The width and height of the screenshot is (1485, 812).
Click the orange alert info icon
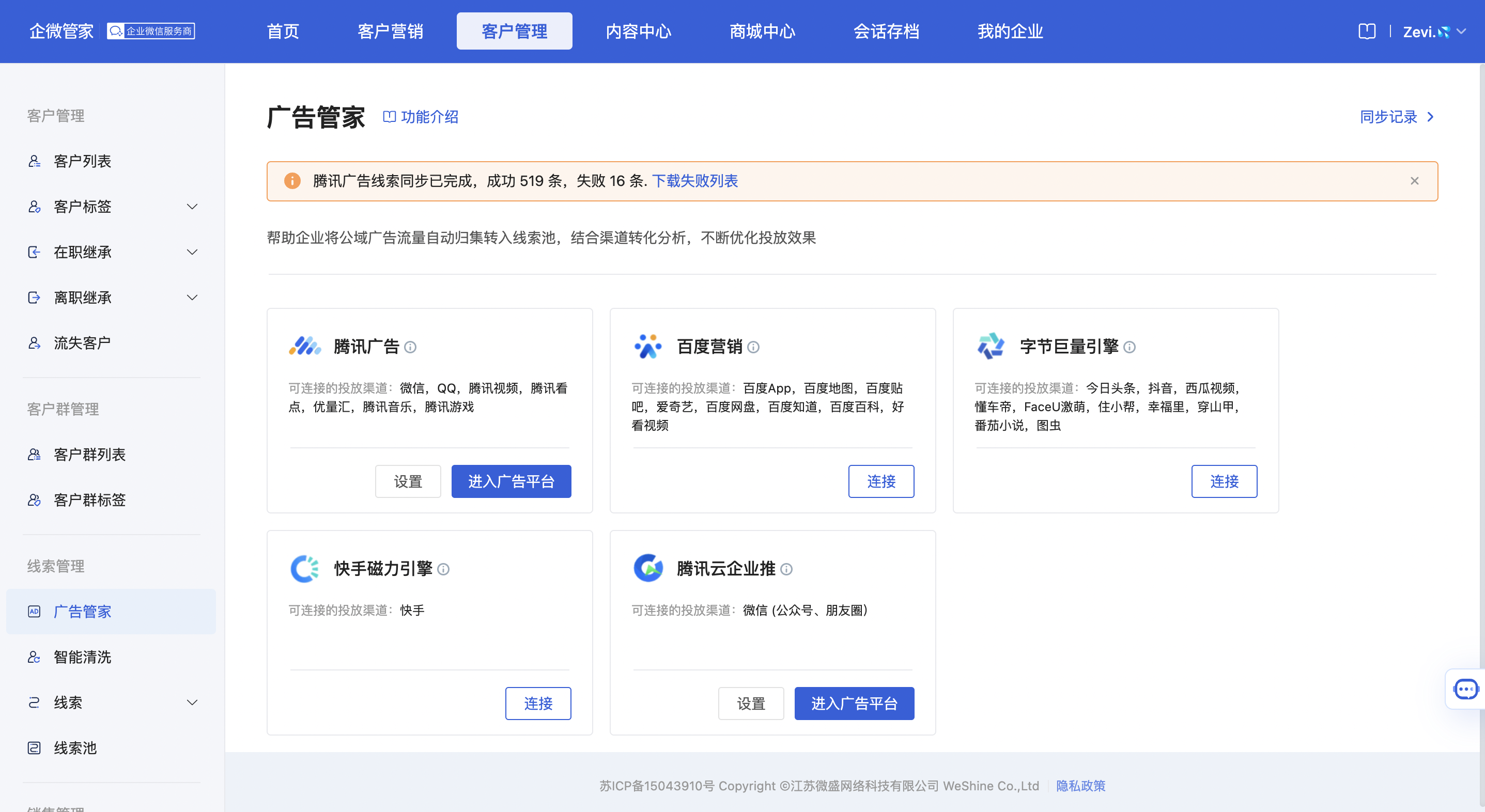(x=292, y=181)
